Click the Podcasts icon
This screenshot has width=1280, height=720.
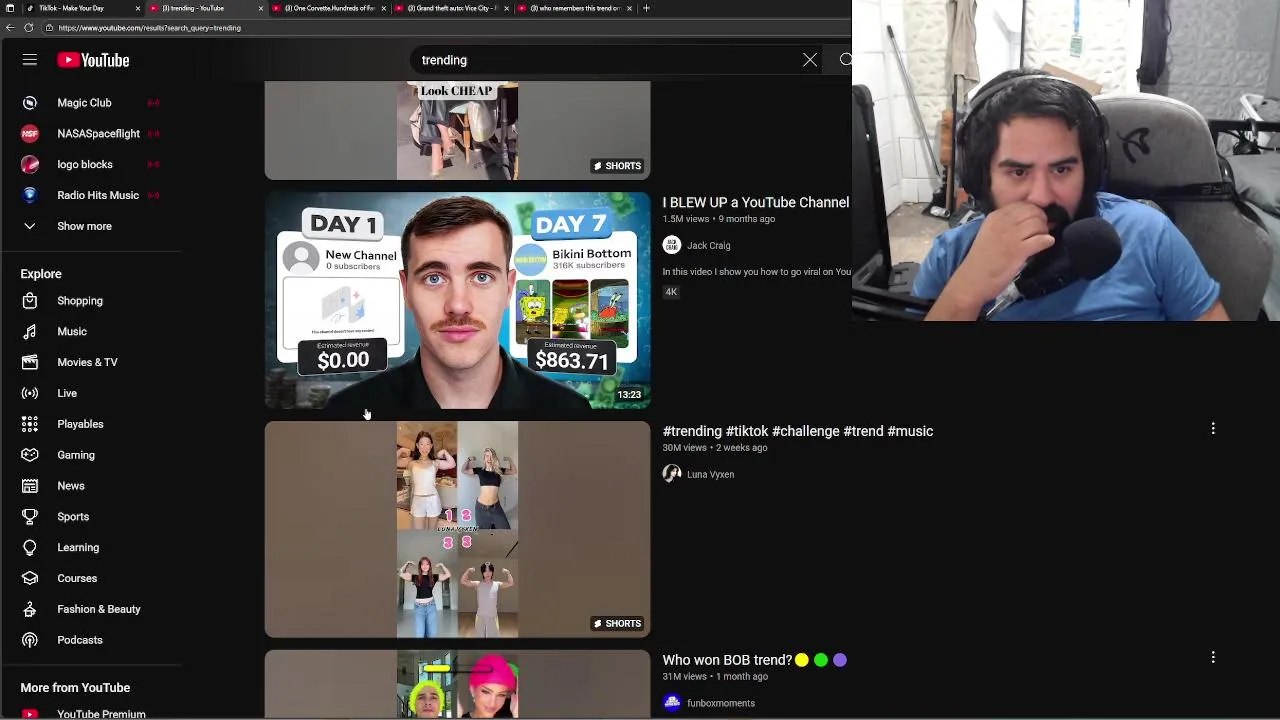(x=30, y=640)
